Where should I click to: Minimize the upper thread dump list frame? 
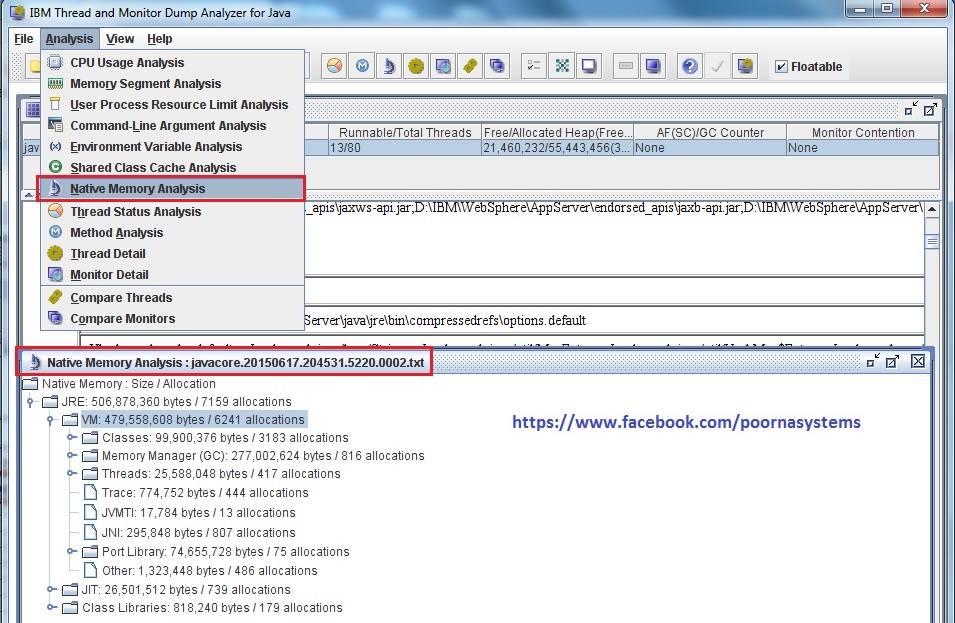[x=911, y=109]
